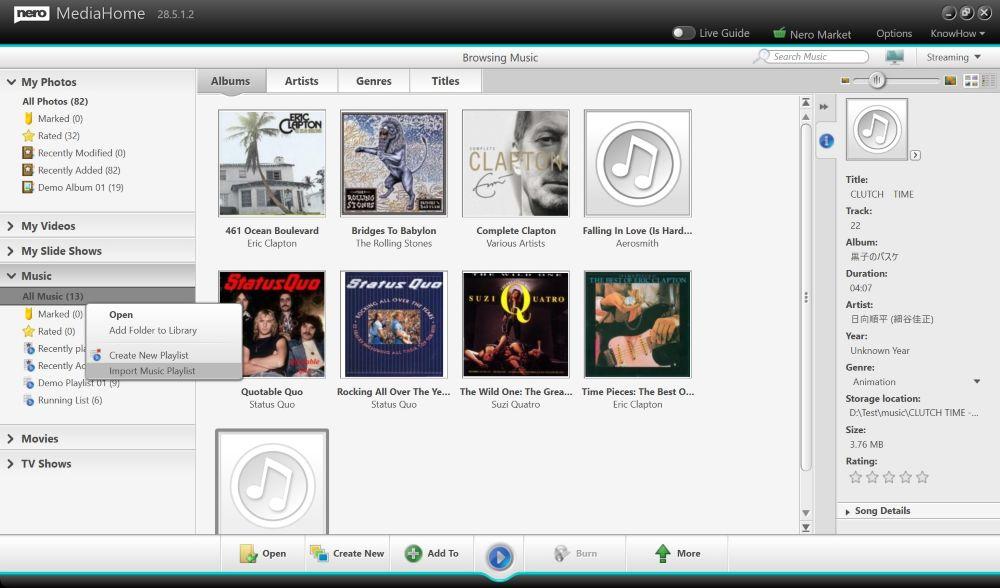Click the Recently Added photos icon
Viewport: 1000px width, 588px height.
pos(27,170)
